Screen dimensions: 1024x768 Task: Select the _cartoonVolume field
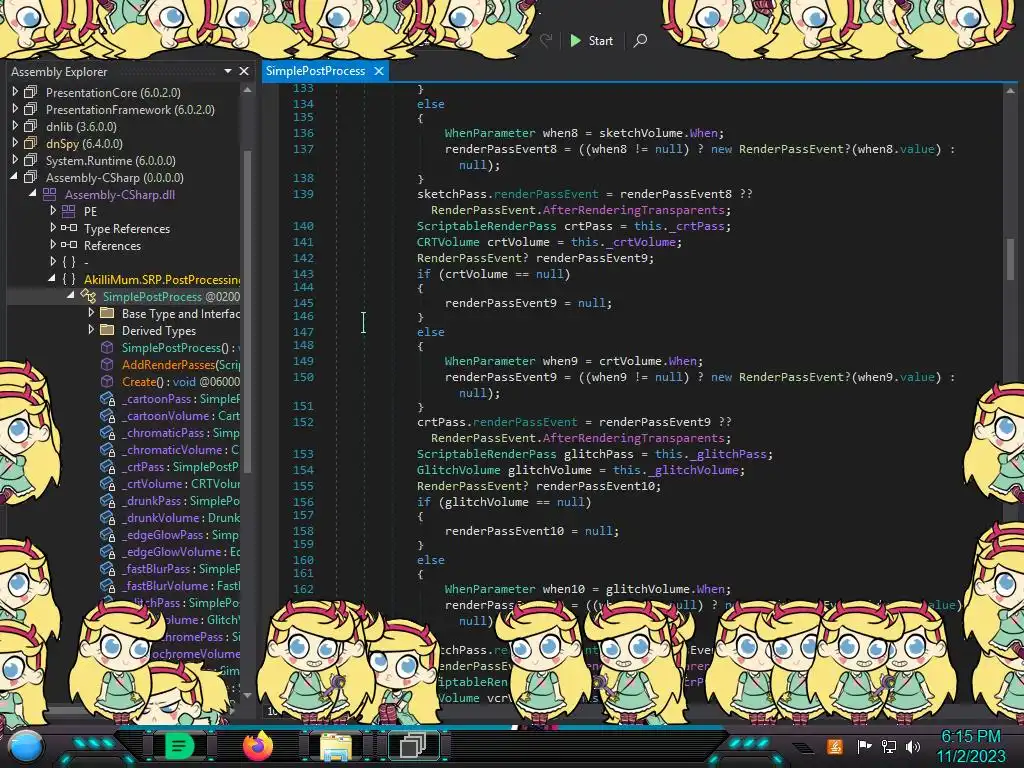(181, 415)
